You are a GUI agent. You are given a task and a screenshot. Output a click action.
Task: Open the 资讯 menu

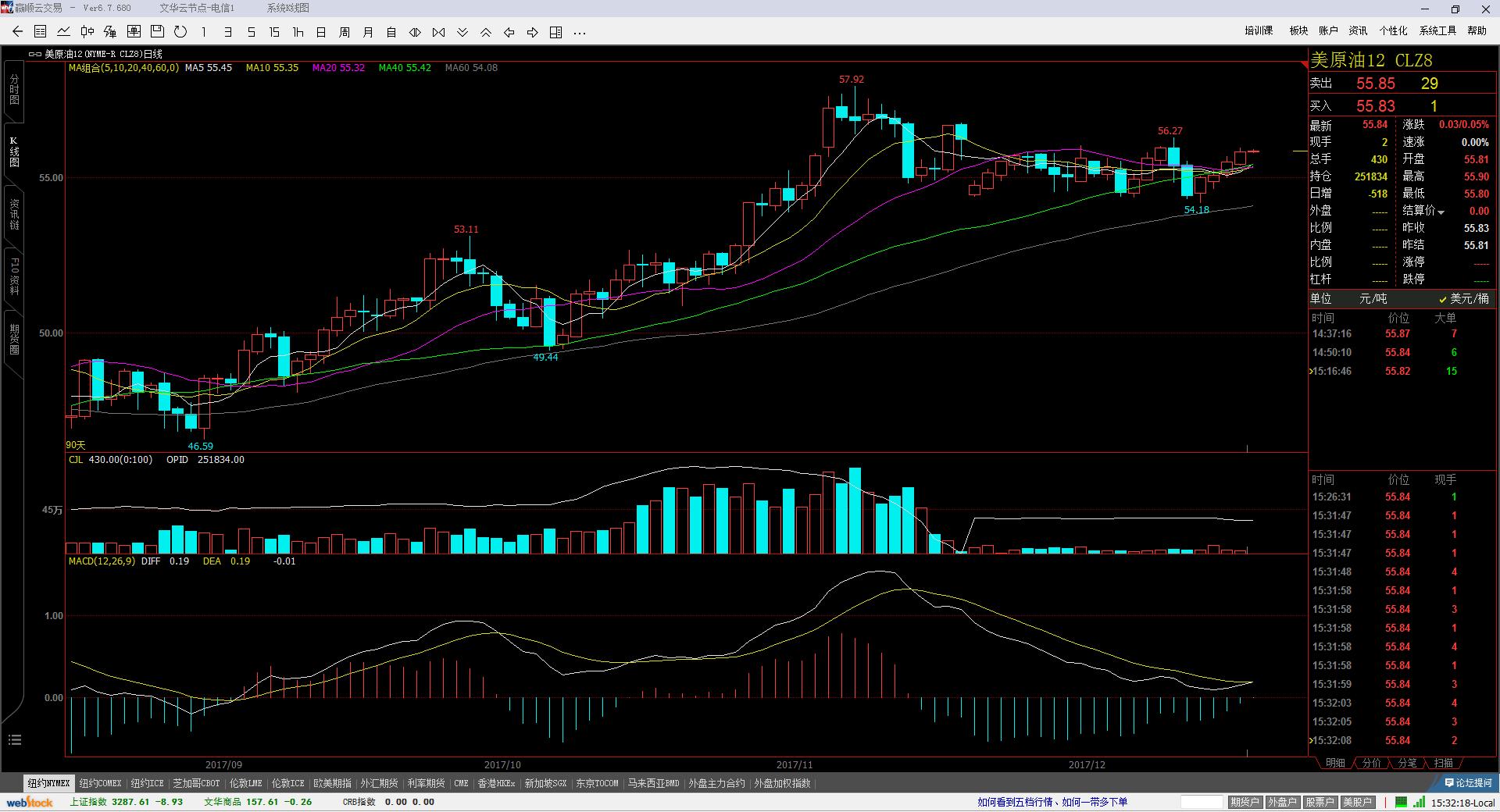click(1358, 30)
